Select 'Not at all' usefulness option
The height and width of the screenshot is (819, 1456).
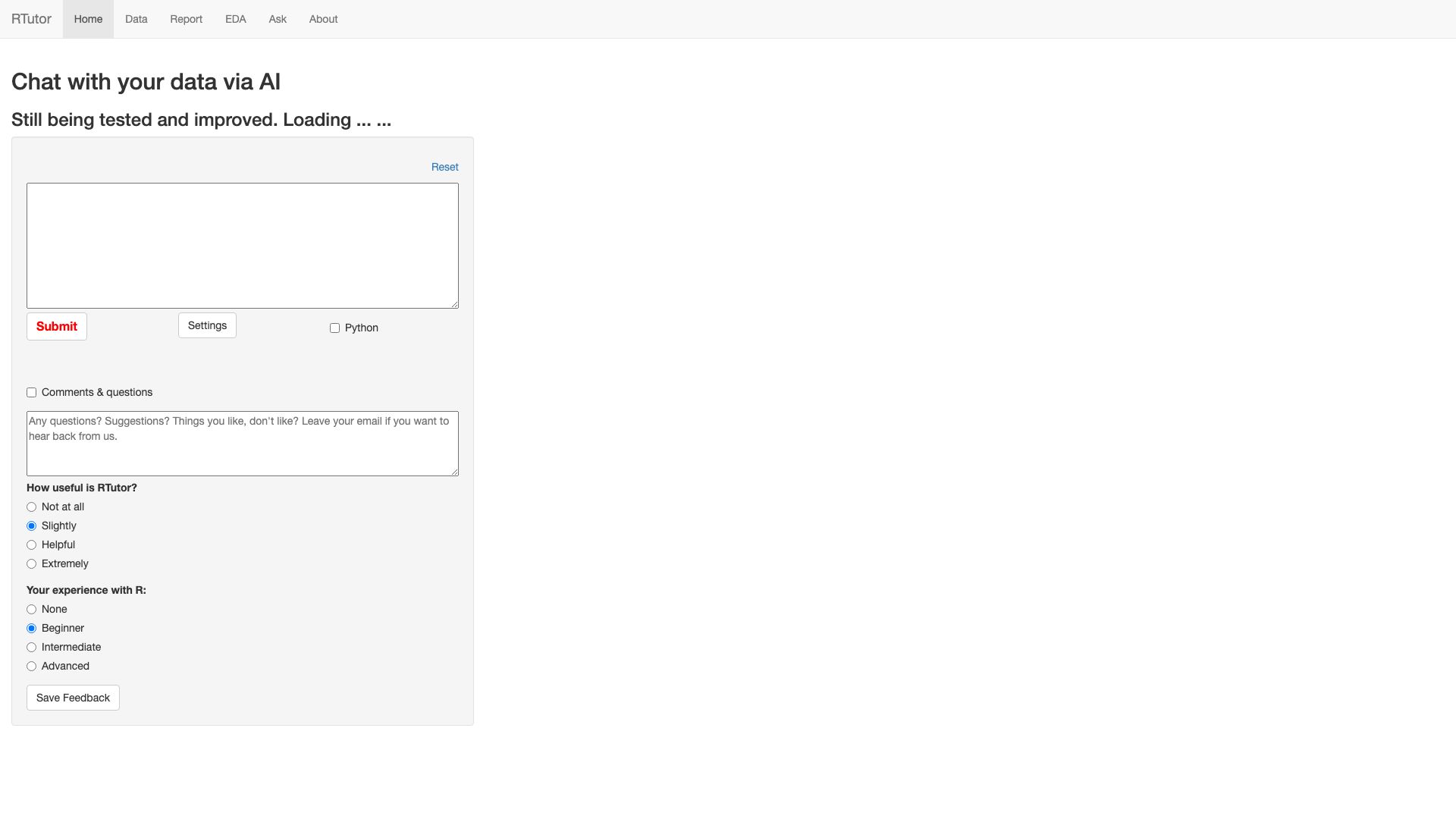coord(31,507)
